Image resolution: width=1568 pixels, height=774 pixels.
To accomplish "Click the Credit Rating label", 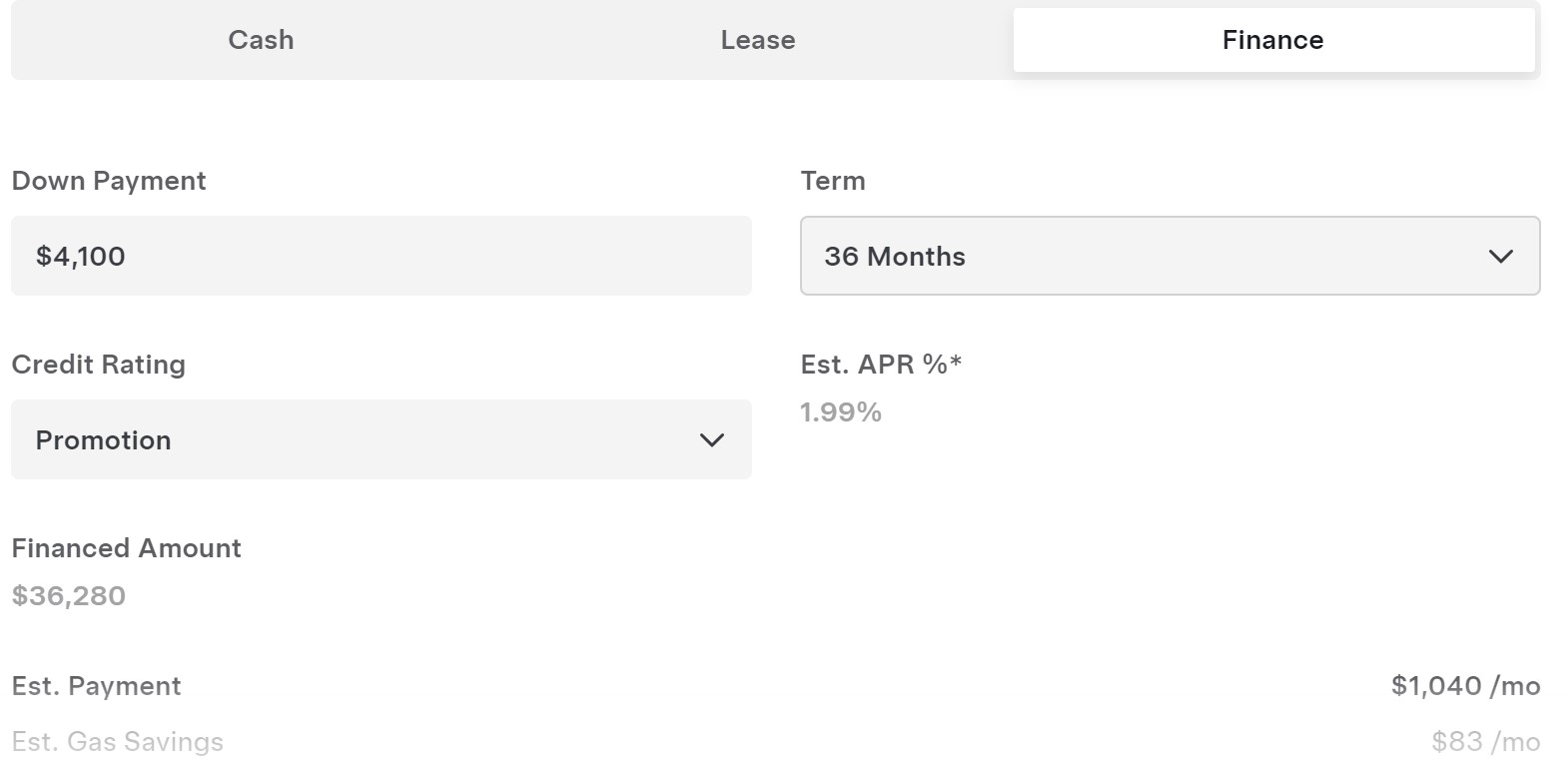I will click(x=98, y=365).
